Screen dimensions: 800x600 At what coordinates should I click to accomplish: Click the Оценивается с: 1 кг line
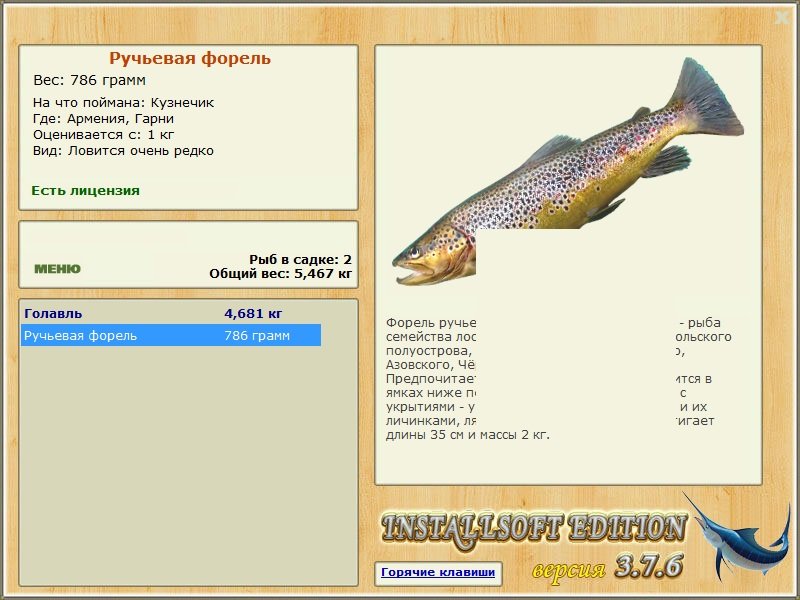click(104, 135)
